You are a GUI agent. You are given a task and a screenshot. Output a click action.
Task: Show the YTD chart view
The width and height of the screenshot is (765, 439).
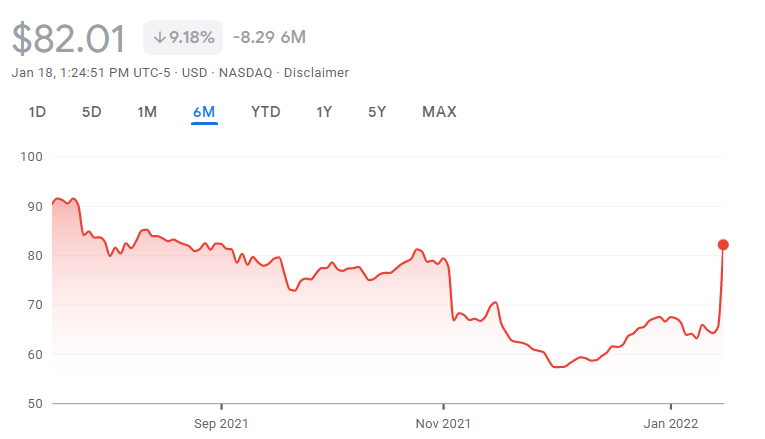265,112
